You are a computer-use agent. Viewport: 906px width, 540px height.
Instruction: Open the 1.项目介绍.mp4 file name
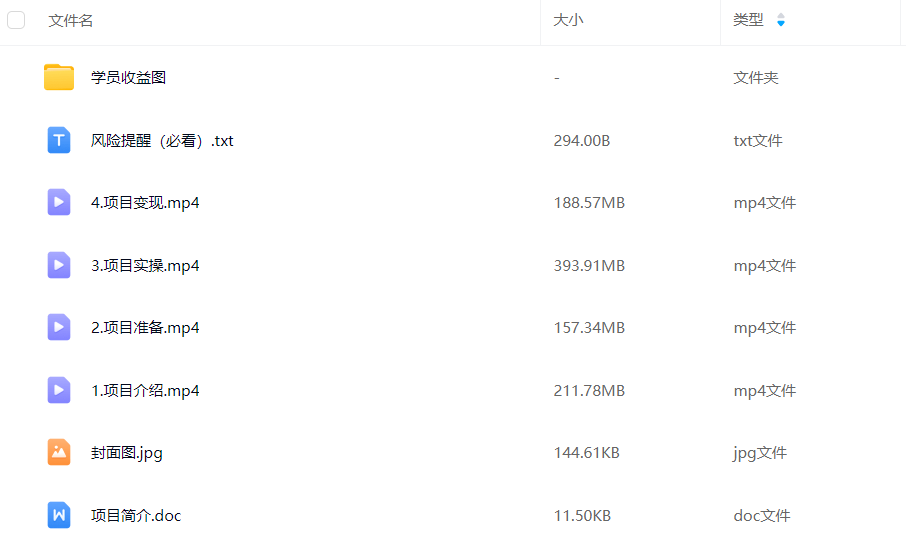click(x=145, y=390)
